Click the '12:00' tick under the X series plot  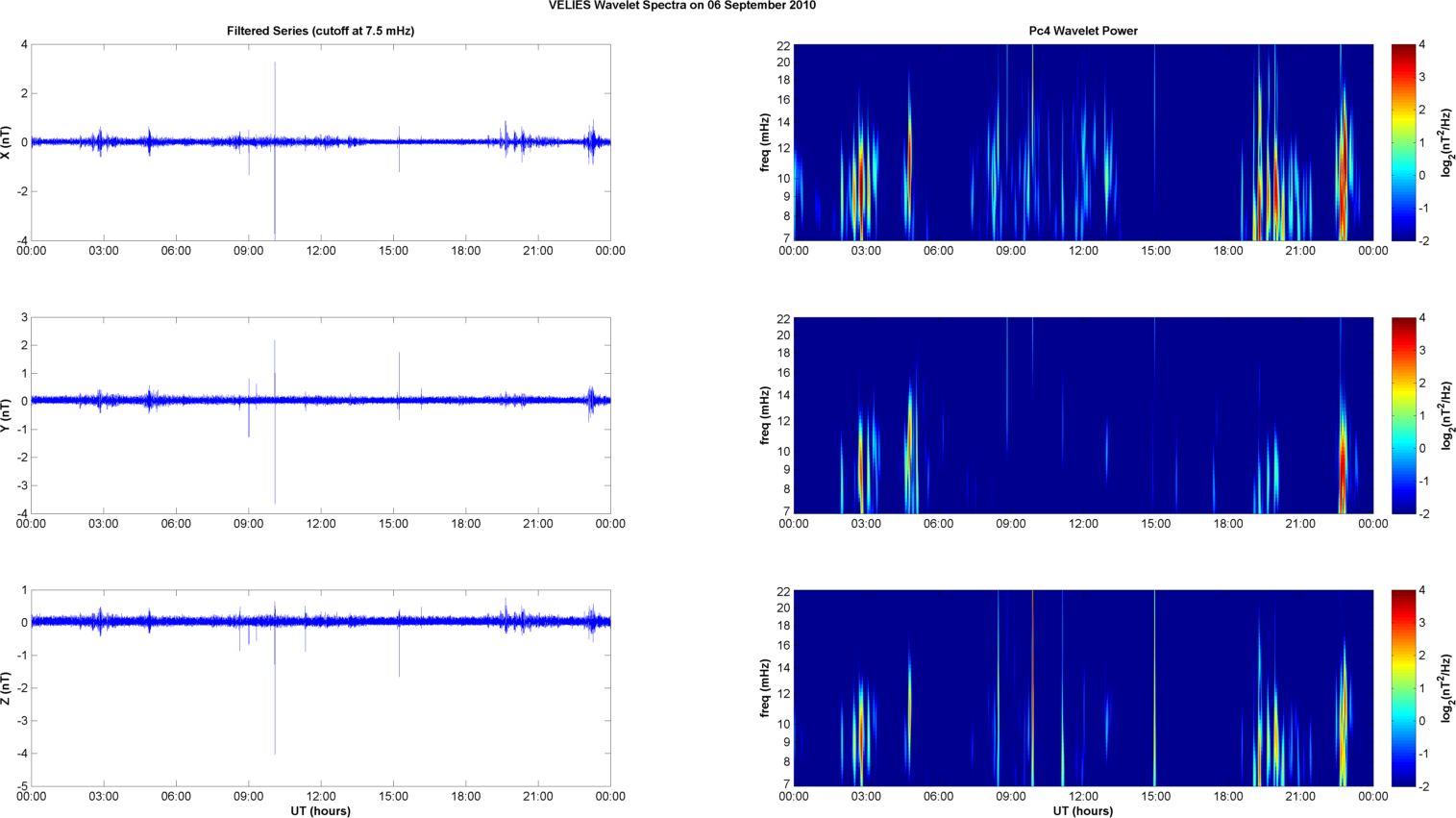[x=320, y=251]
